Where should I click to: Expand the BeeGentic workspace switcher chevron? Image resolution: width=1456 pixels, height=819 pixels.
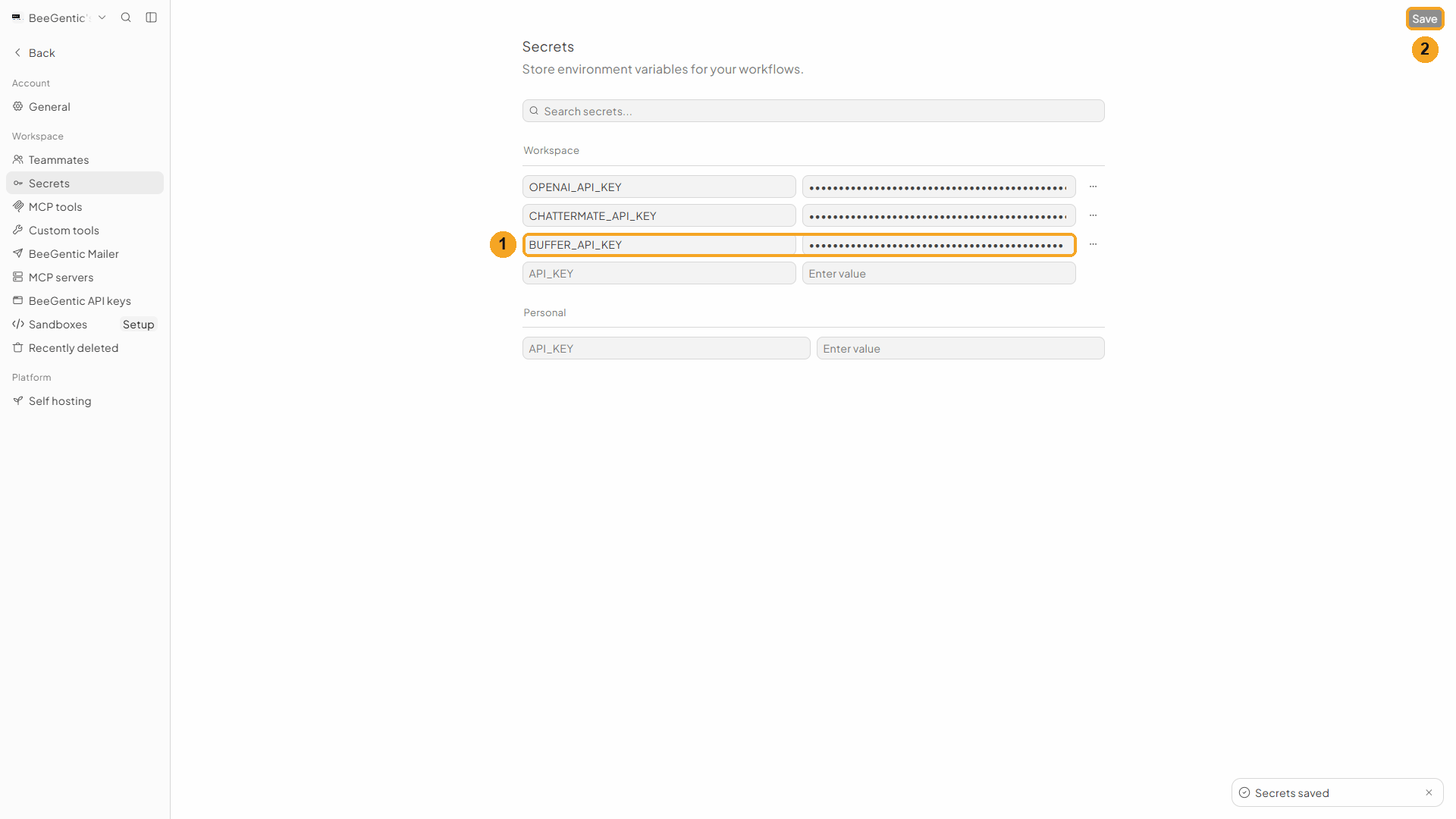click(102, 17)
